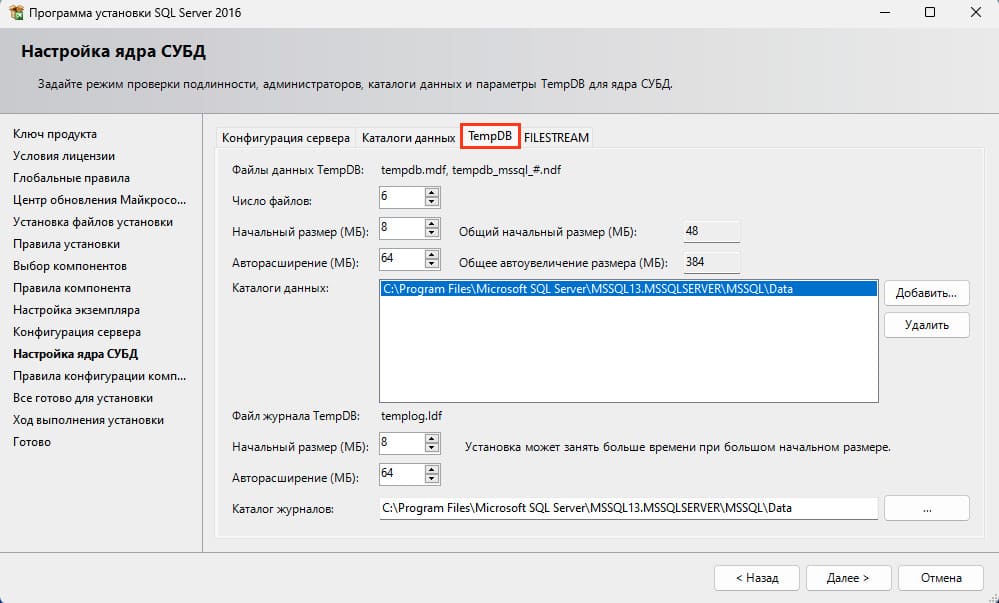999x603 pixels.
Task: Click the log file Авторасширение field
Action: click(402, 474)
